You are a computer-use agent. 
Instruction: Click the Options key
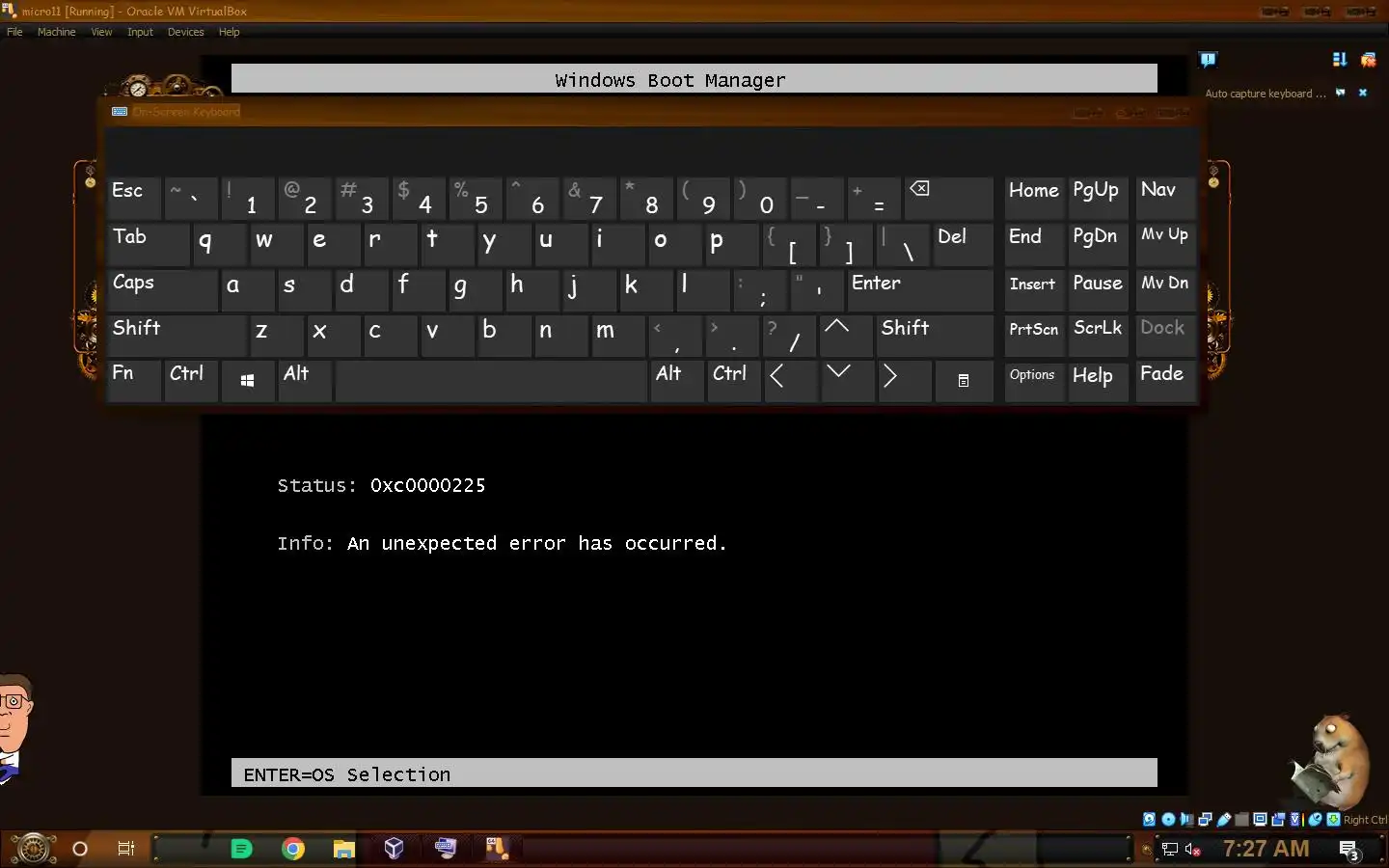[x=1033, y=381]
